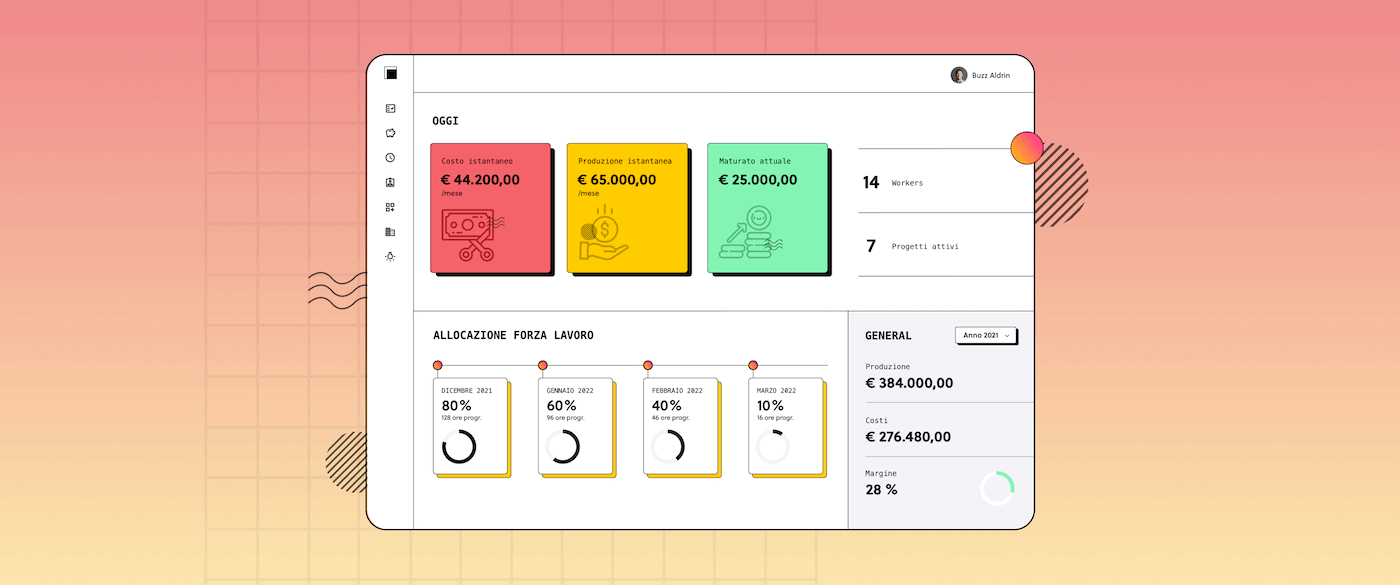Open the checklist icon in sidebar
The width and height of the screenshot is (1400, 585).
(390, 108)
